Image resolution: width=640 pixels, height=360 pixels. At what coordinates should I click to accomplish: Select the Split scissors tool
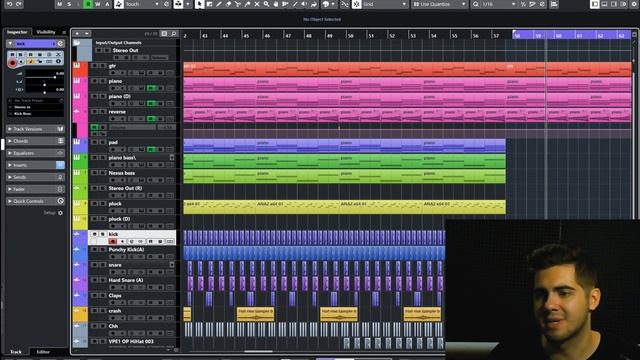tap(238, 4)
